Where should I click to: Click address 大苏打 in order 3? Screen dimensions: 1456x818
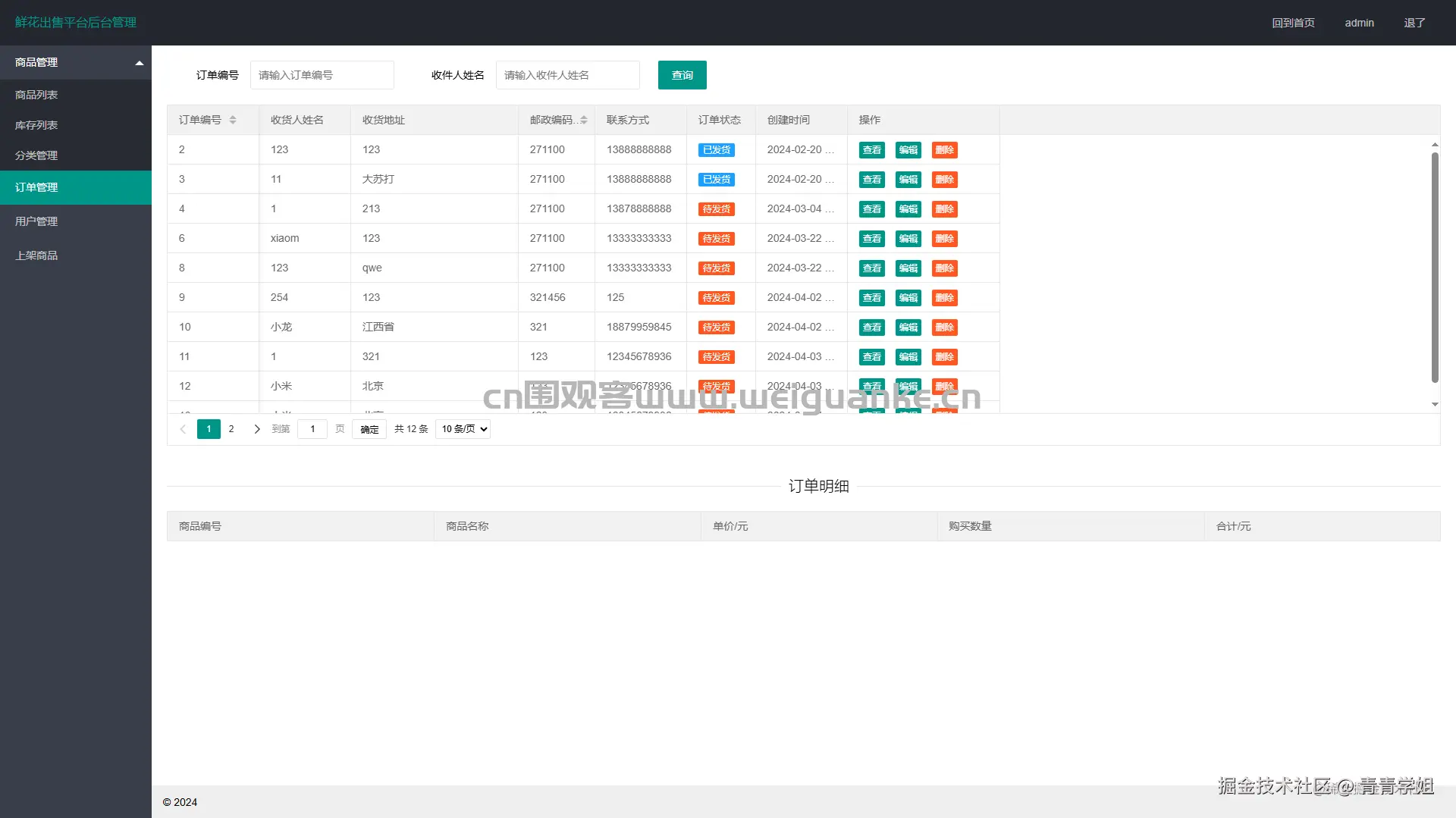tap(378, 179)
